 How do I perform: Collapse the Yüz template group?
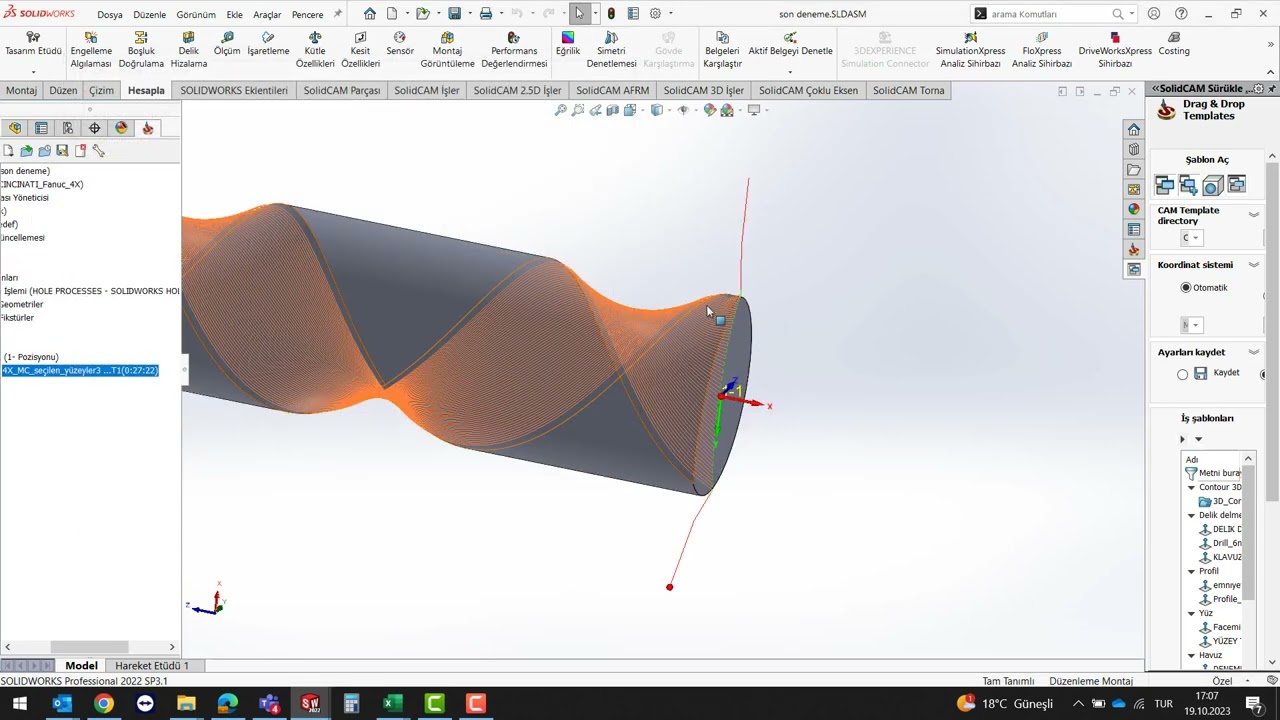pos(1191,613)
